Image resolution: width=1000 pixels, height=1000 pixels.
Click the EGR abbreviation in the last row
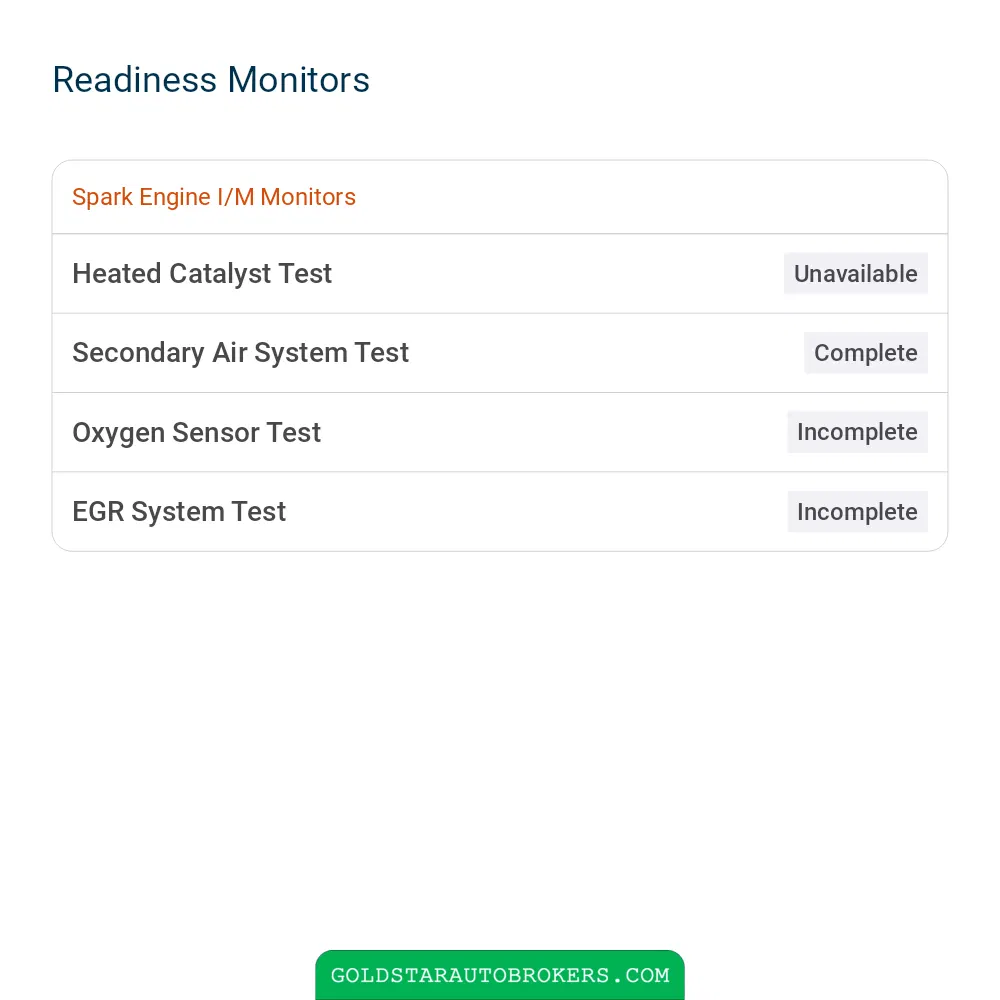tap(98, 512)
